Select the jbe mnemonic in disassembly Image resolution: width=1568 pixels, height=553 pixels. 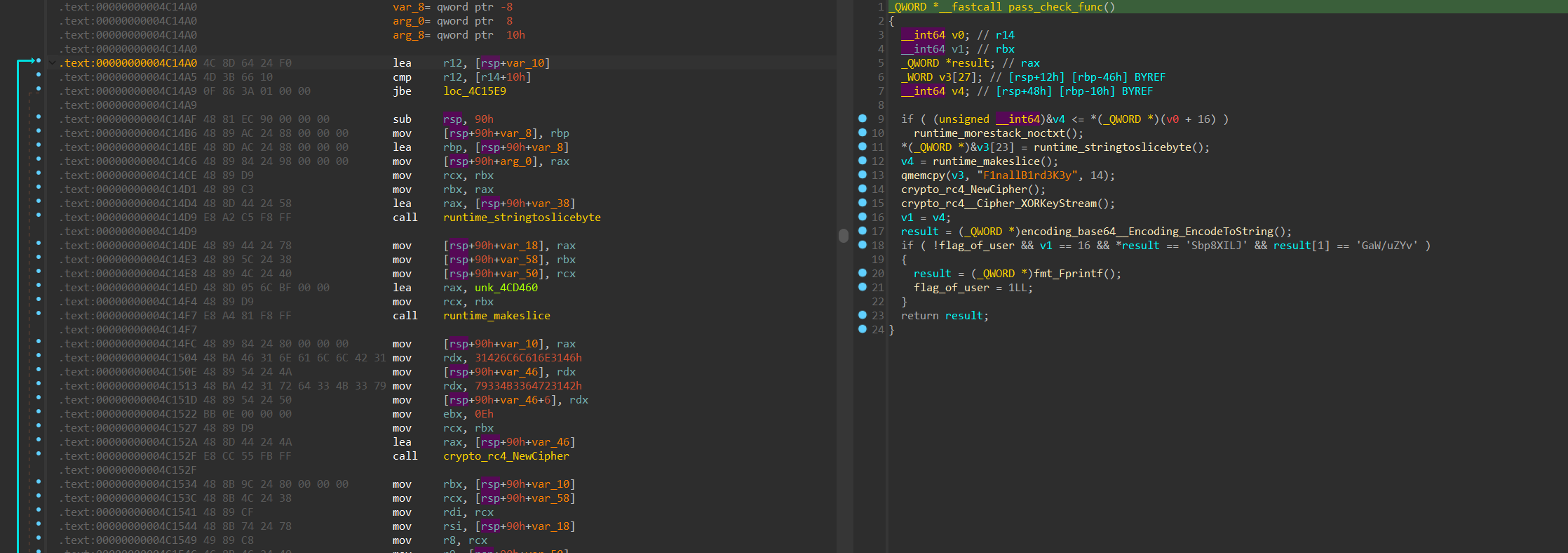[402, 91]
